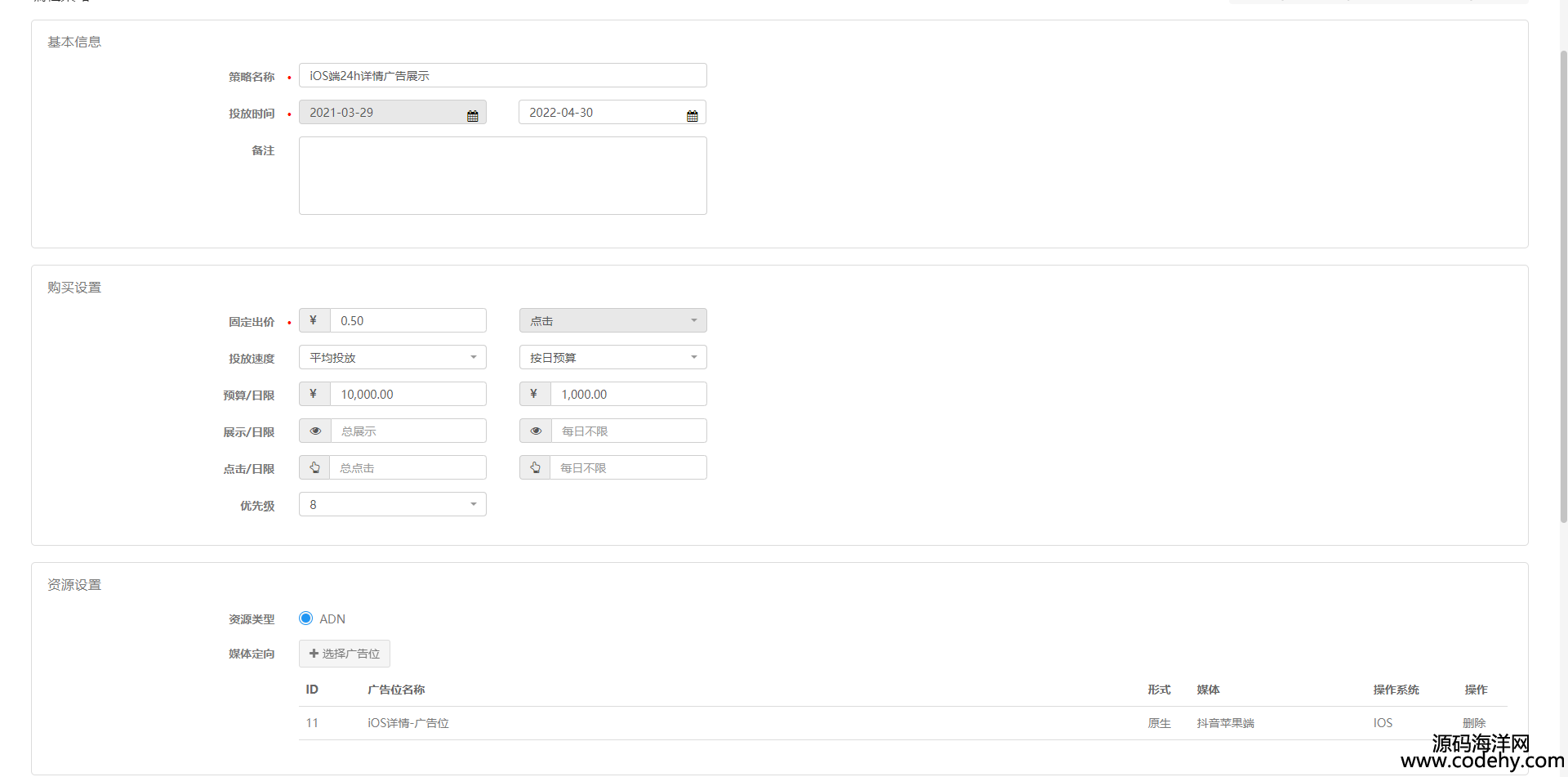Click the yen icon beside fixed bid
This screenshot has height=777, width=1568.
pos(314,320)
